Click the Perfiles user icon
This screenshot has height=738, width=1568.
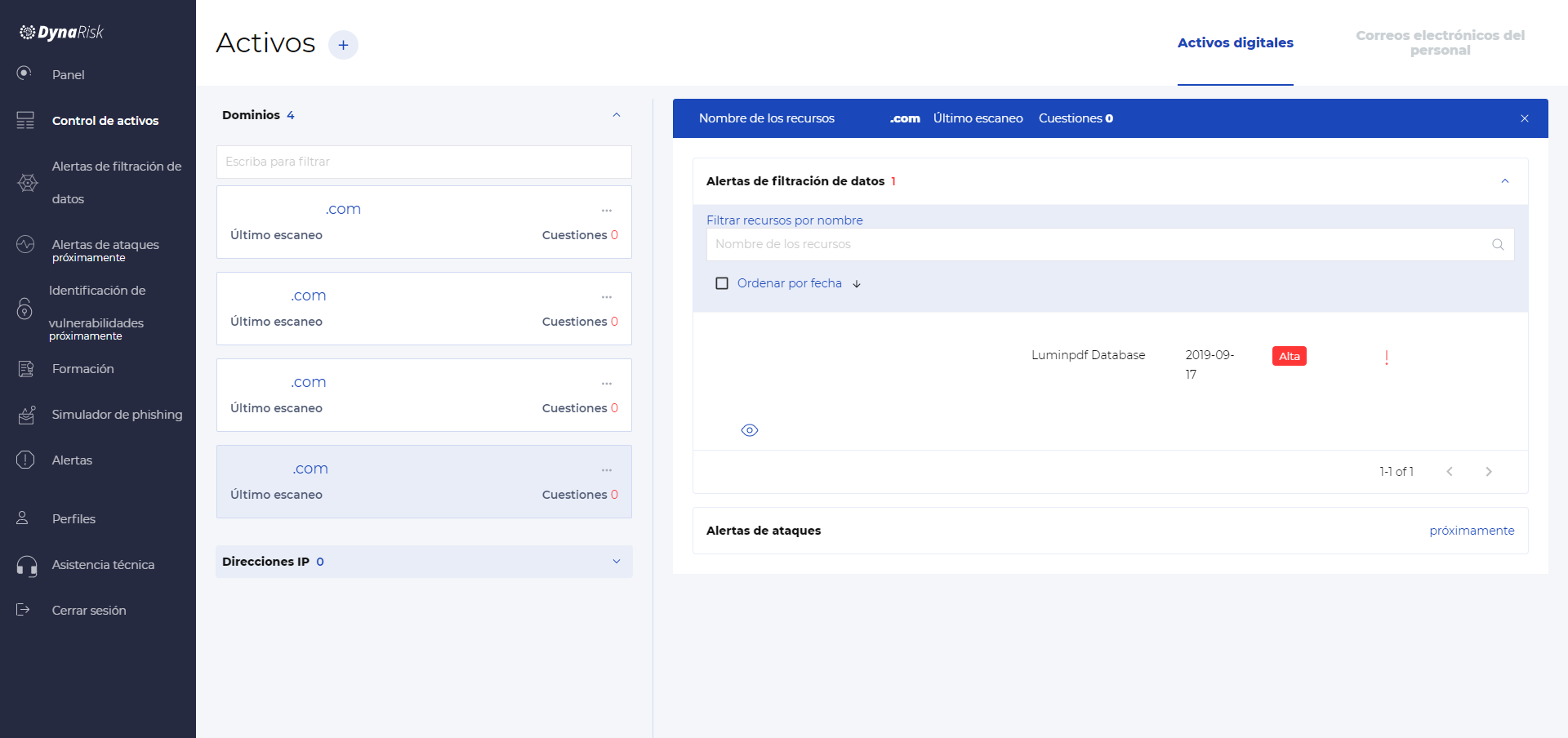[23, 518]
